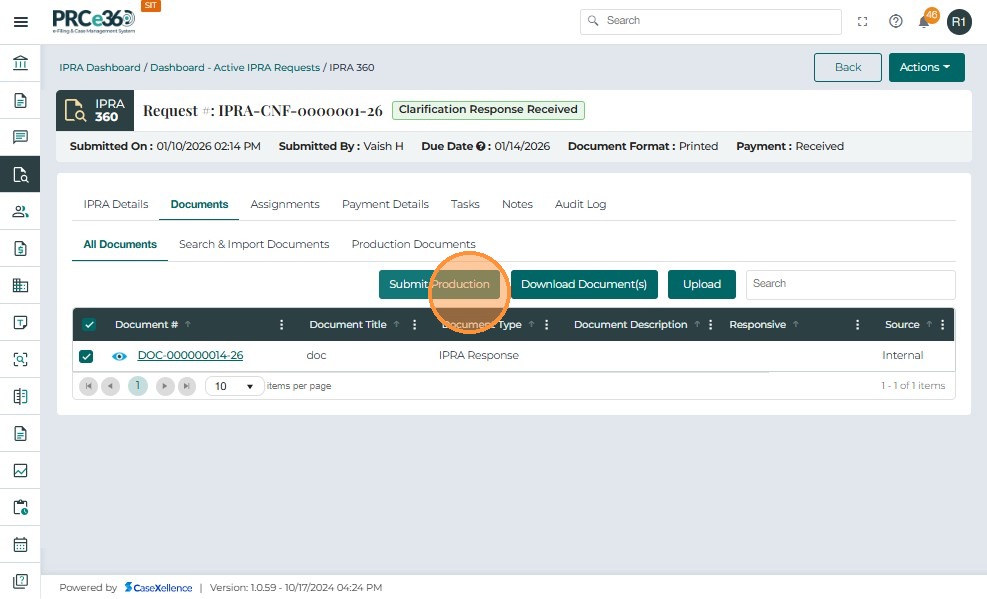Click Submit Production button
Image resolution: width=987 pixels, height=599 pixels.
point(439,284)
